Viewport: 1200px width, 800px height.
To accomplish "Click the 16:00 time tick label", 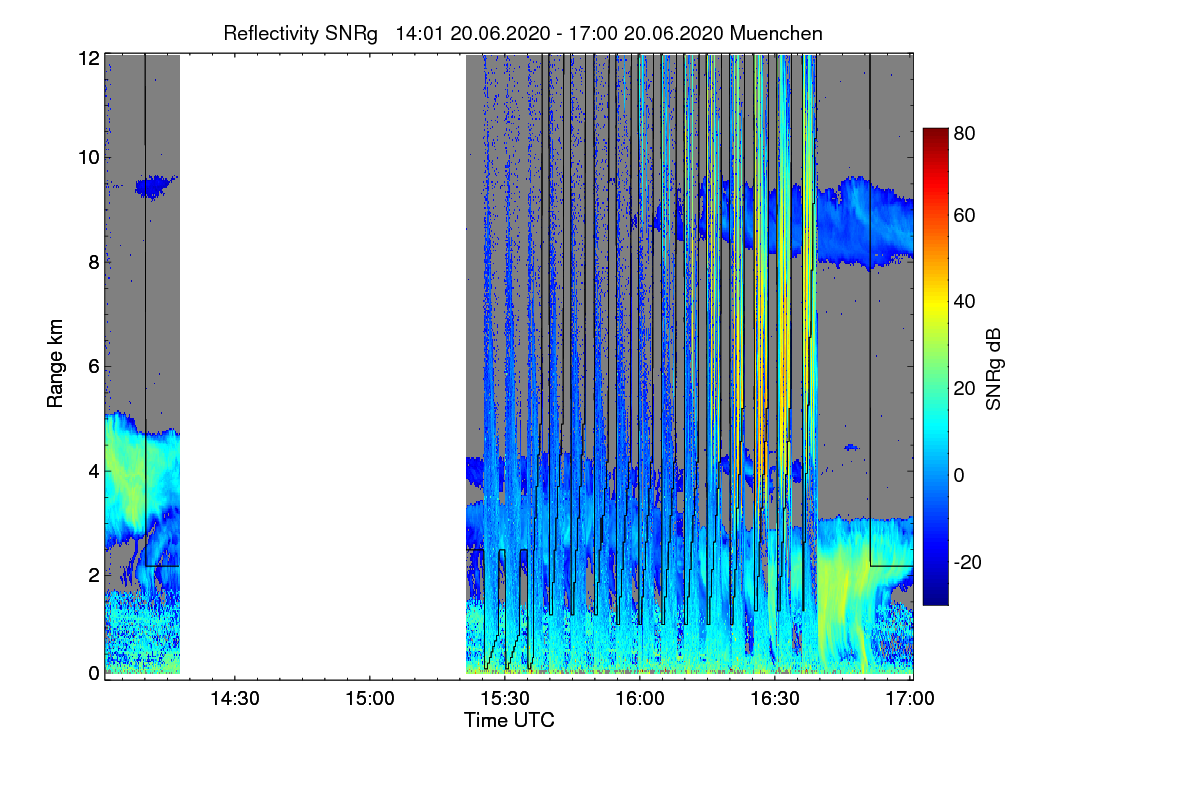I will click(x=640, y=699).
